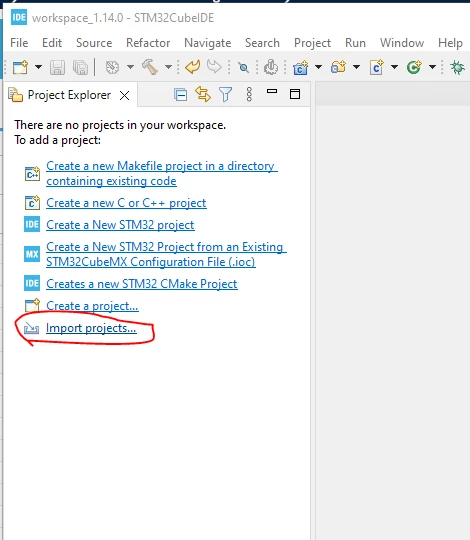Click Create a new C or C++ project
Screen dimensions: 470x540
[126, 203]
